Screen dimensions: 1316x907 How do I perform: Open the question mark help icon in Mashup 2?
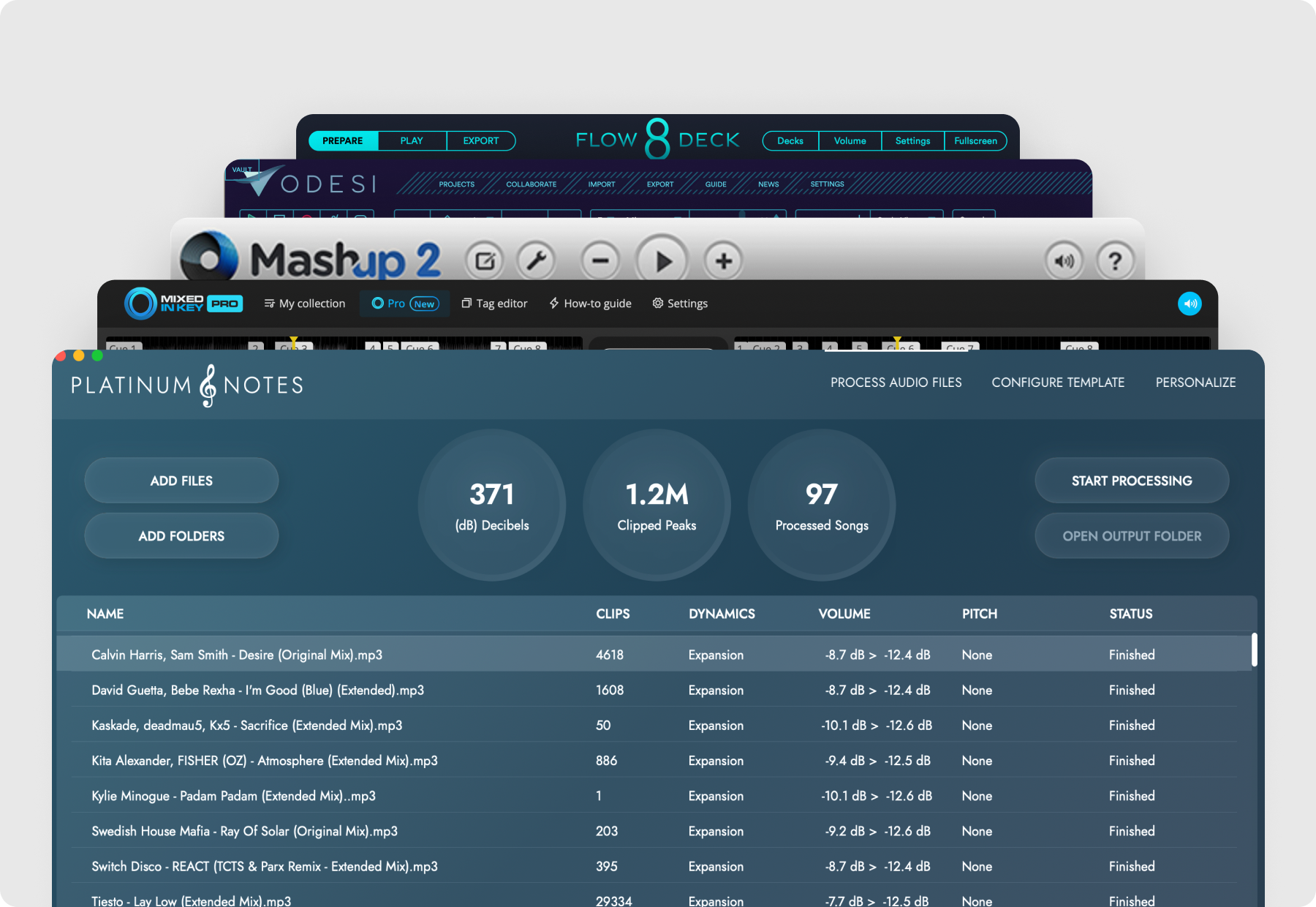[1115, 261]
